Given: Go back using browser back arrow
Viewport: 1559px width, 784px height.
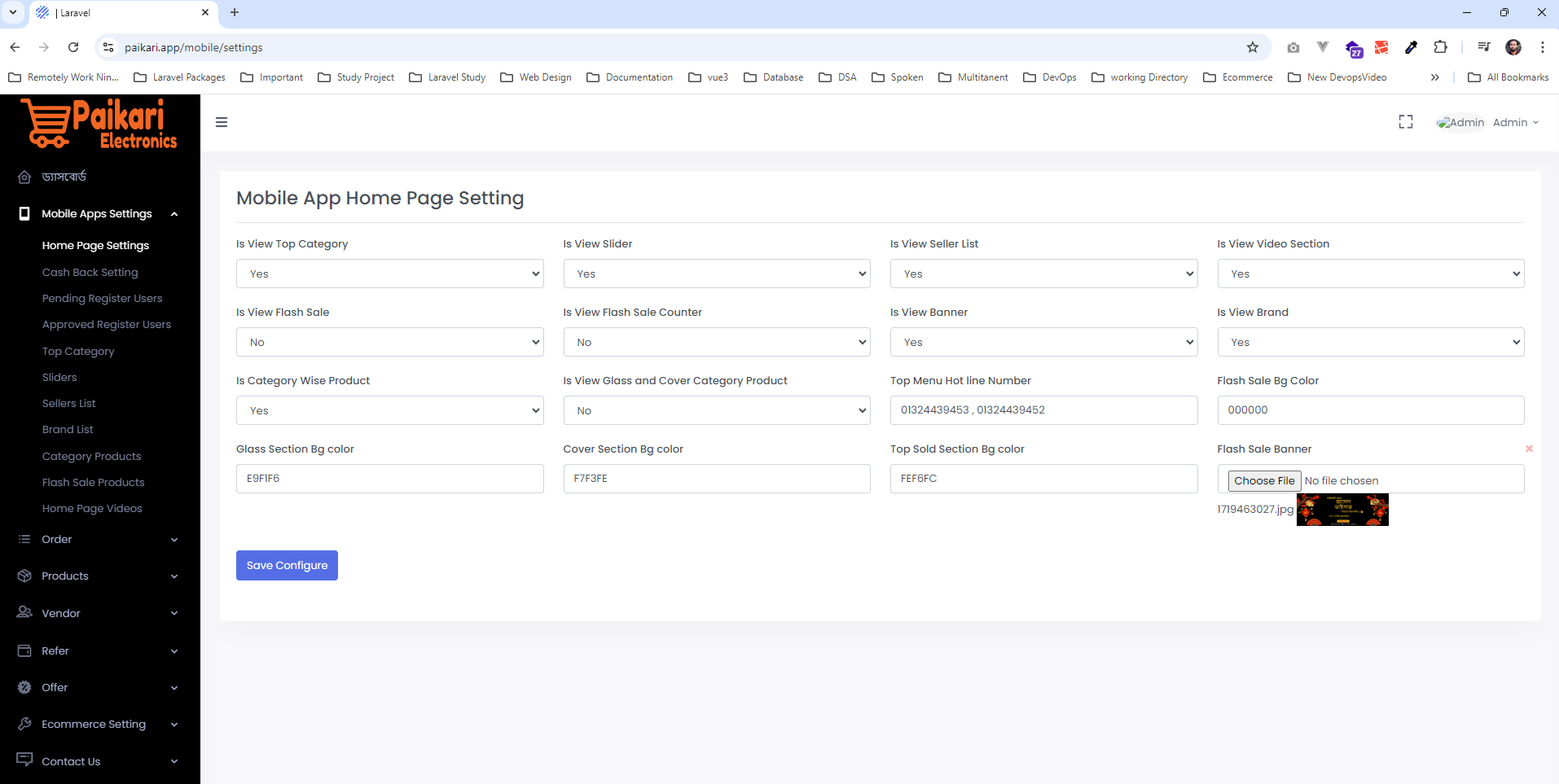Looking at the screenshot, I should (x=15, y=47).
